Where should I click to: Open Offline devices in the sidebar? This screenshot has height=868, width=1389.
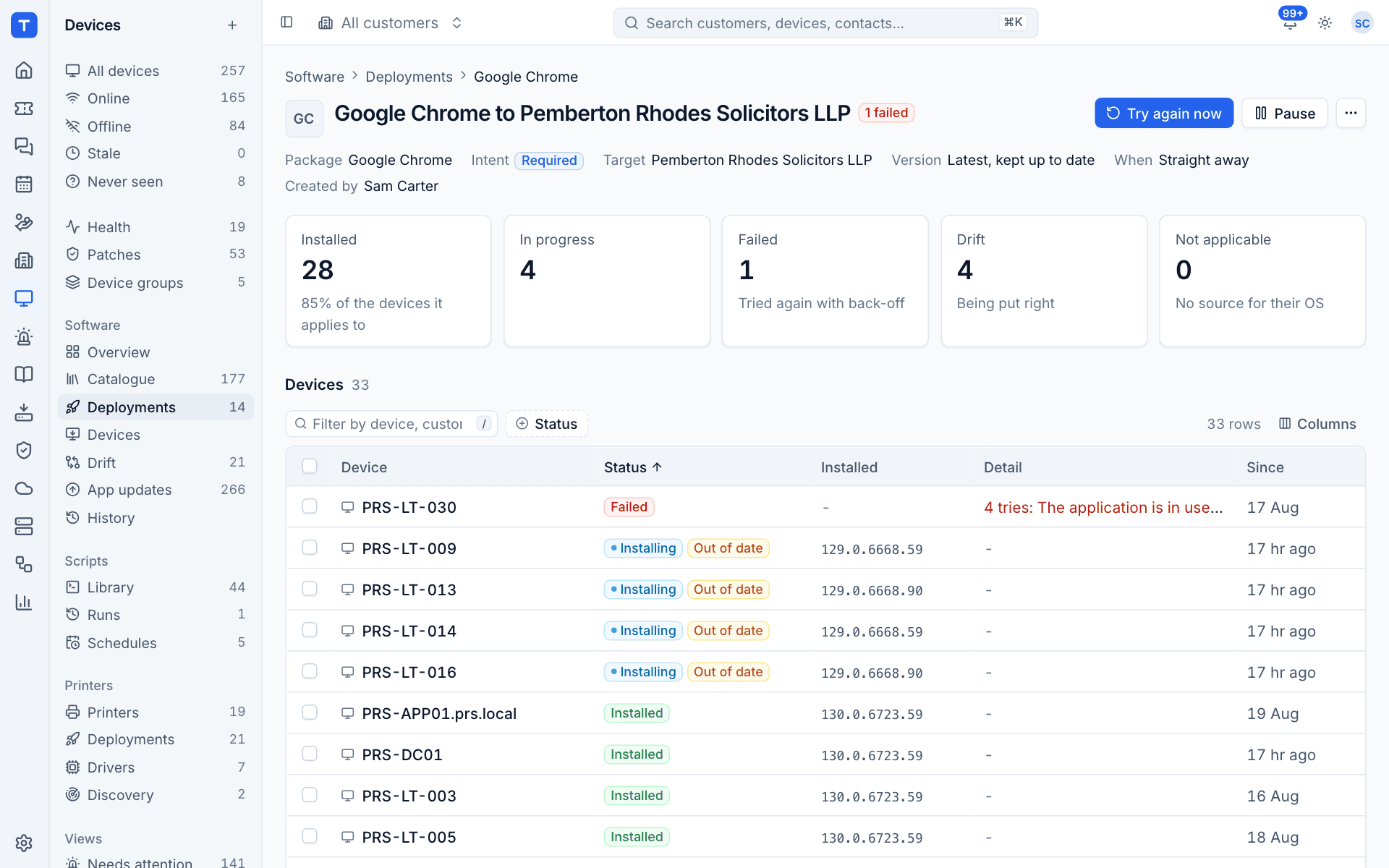pos(156,127)
